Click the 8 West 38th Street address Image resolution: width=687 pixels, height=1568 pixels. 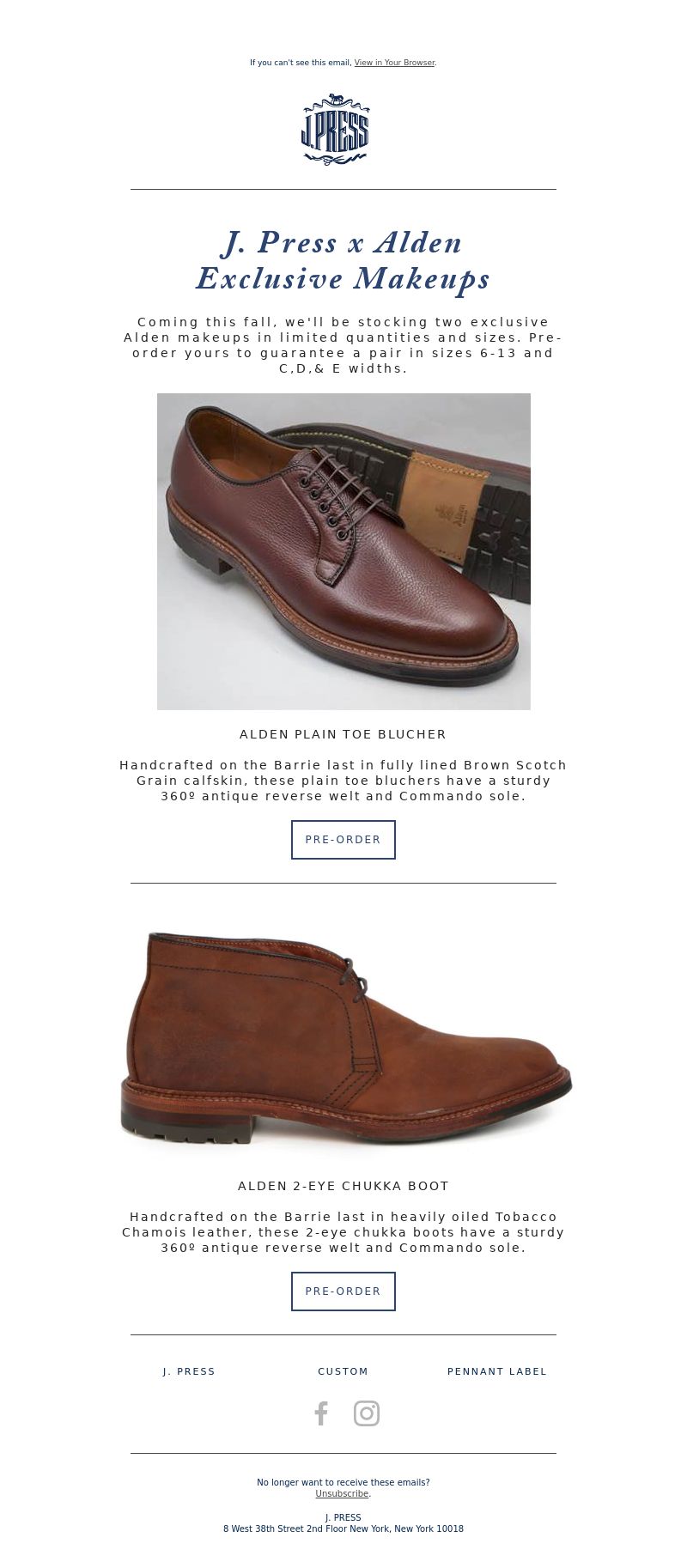pos(343,1528)
